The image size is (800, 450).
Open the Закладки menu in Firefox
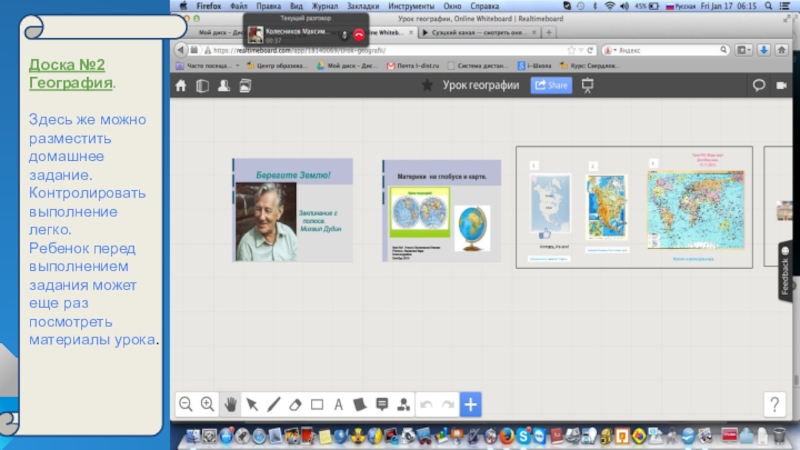(x=363, y=6)
